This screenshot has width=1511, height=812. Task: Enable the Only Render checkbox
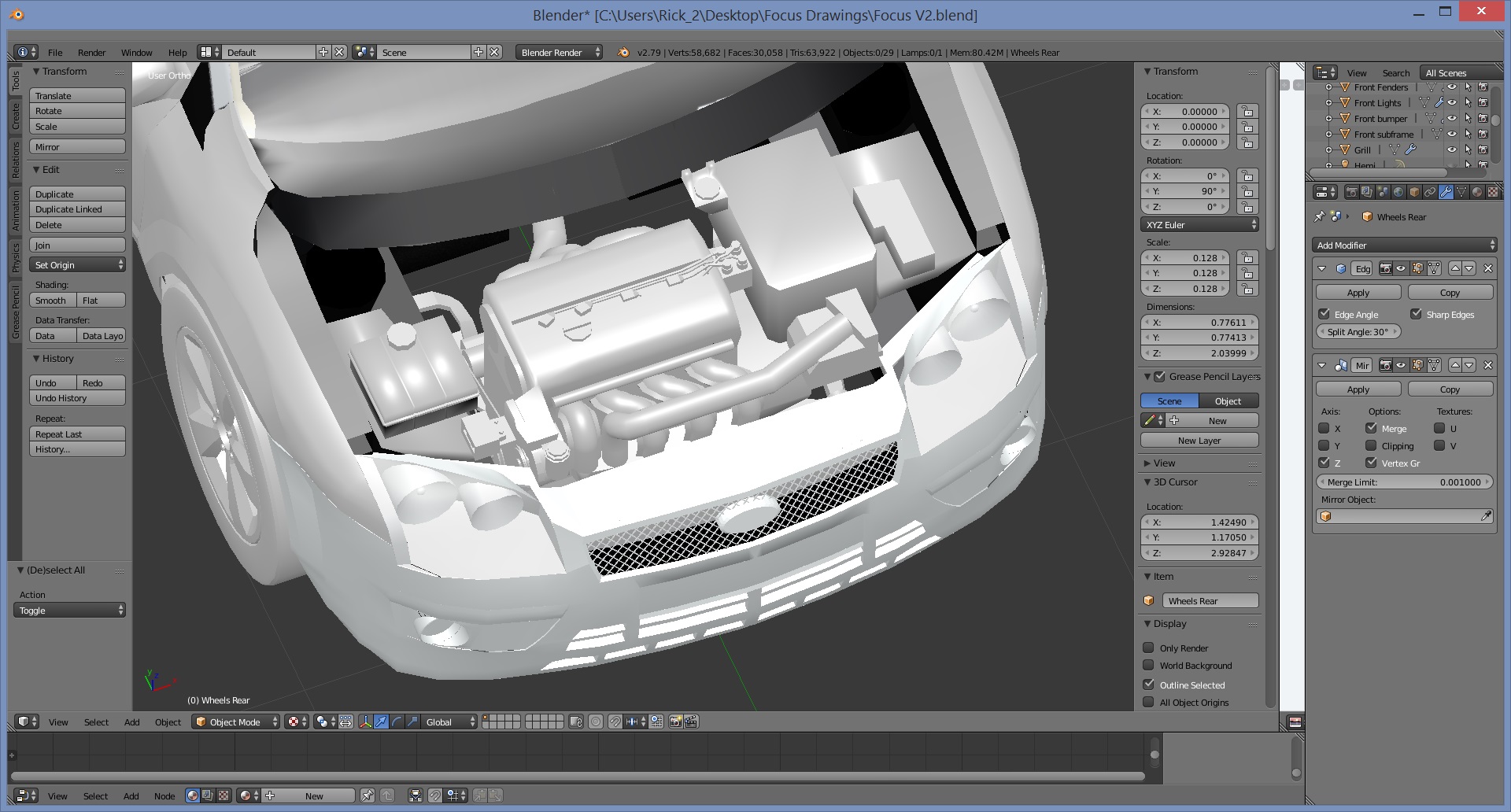1148,648
